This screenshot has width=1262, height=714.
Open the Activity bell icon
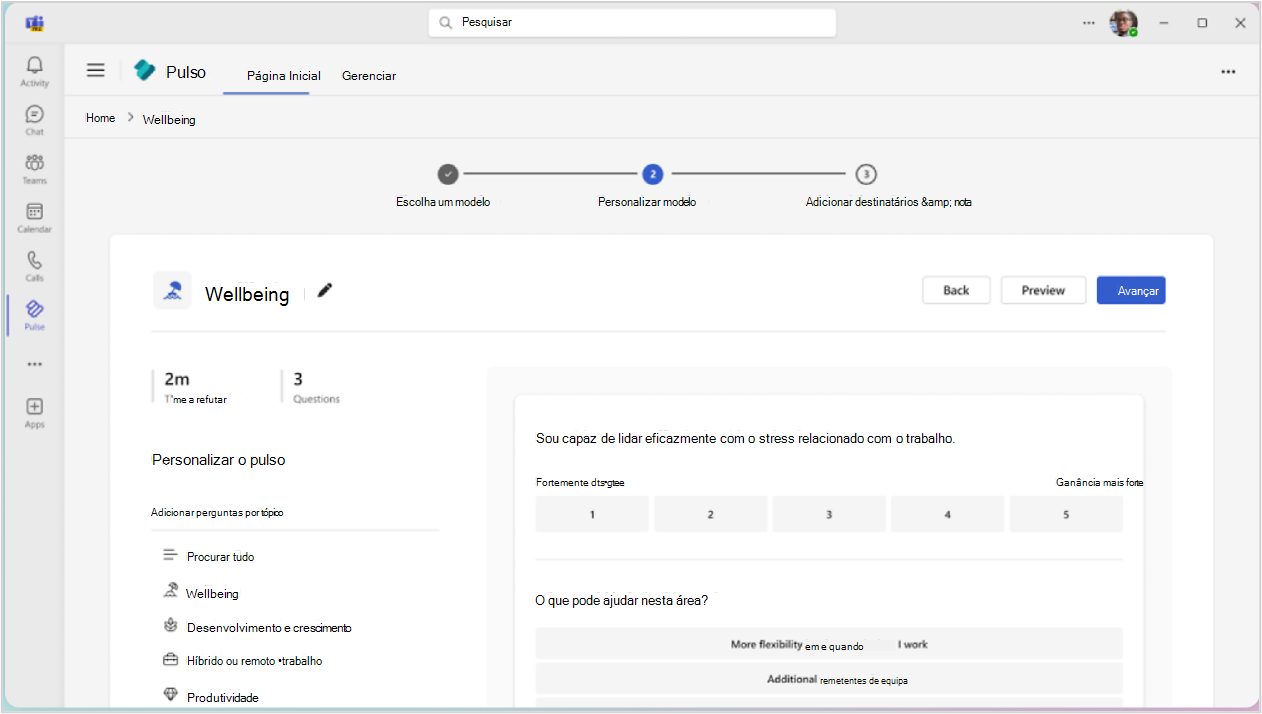(x=34, y=67)
